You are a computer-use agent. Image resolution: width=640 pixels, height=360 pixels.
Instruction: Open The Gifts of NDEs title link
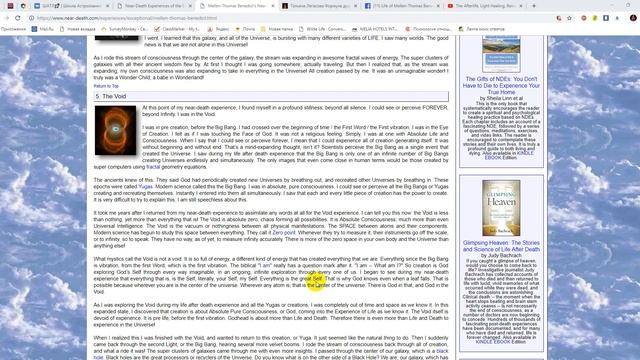(x=501, y=86)
